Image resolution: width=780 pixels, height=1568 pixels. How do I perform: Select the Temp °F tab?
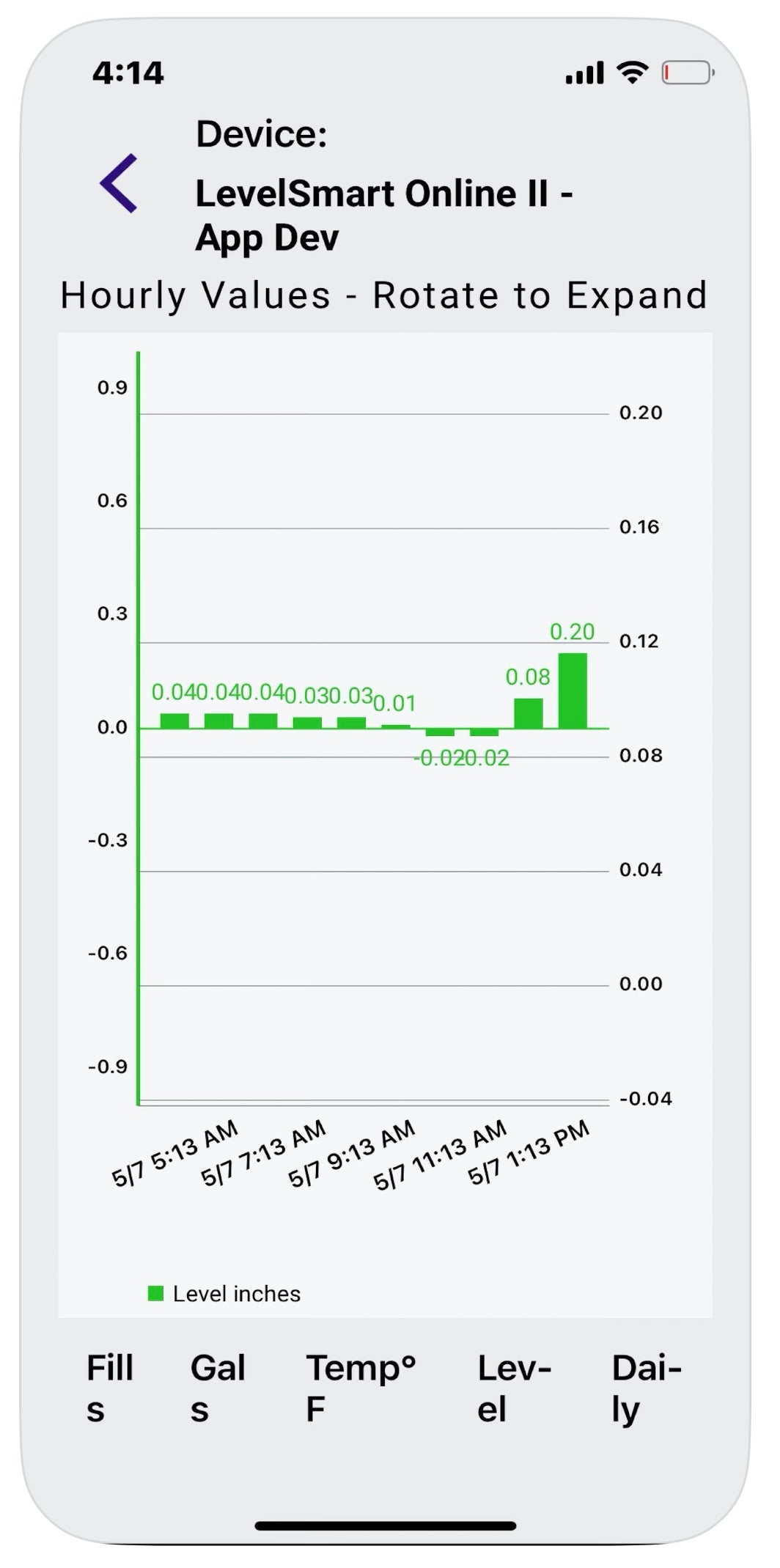click(360, 1388)
